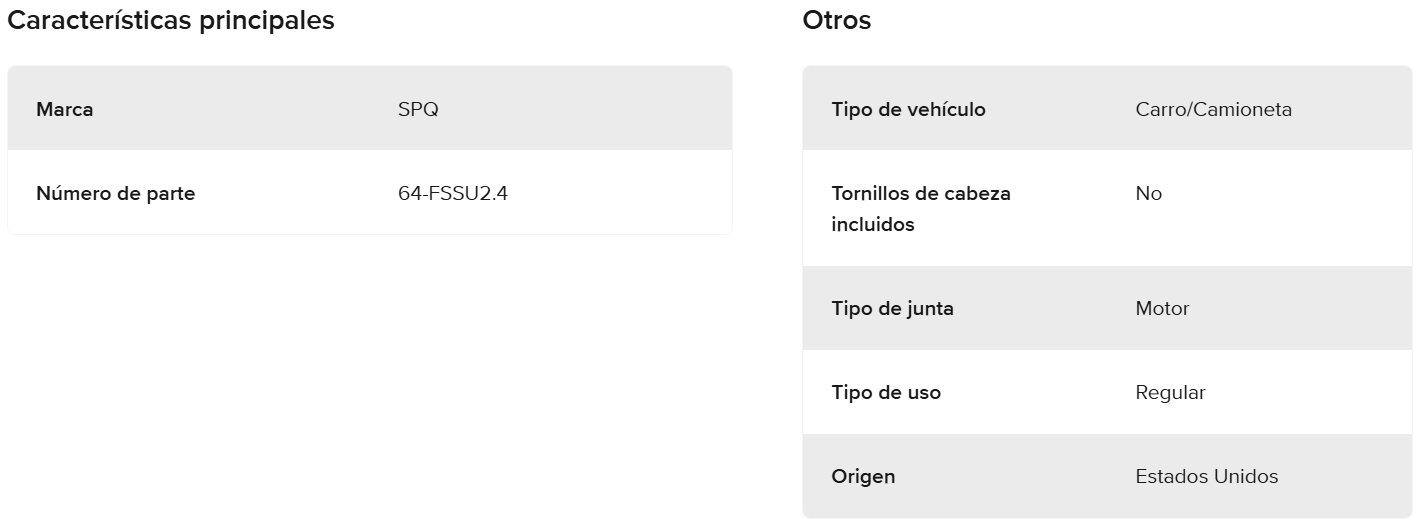This screenshot has height=532, width=1421.
Task: Click the Regular value
Action: (1170, 392)
